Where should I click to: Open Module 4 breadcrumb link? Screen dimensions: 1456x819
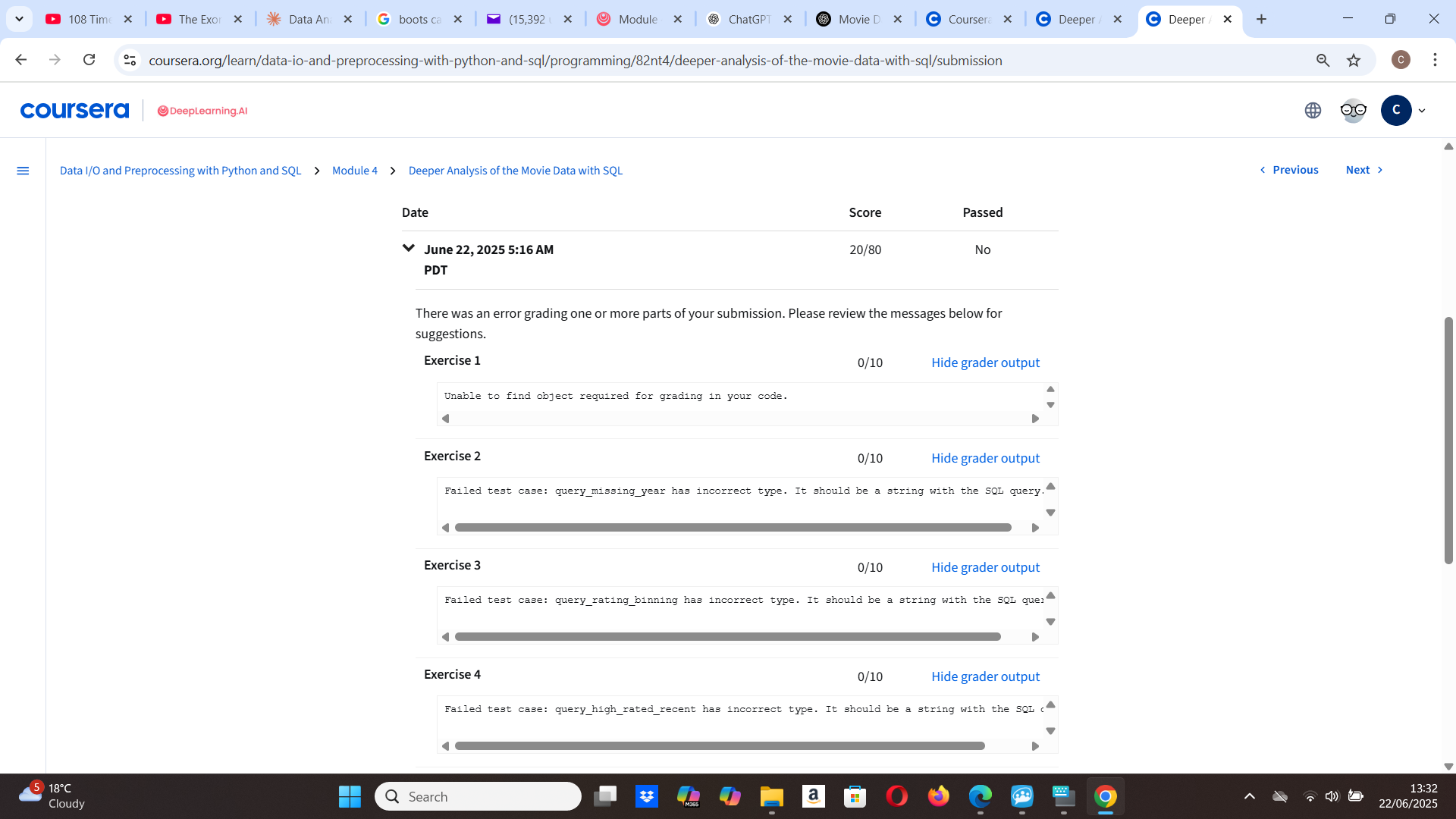click(x=354, y=171)
